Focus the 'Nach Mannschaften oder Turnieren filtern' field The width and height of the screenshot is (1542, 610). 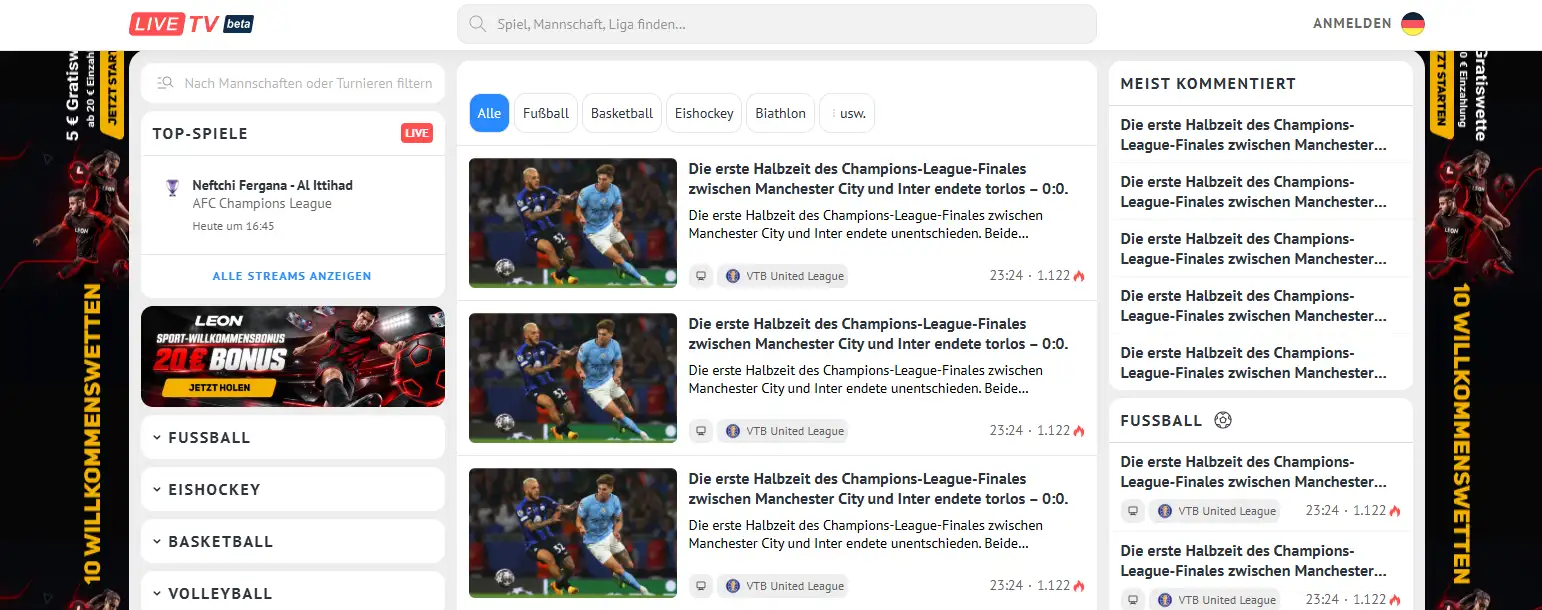pos(293,83)
